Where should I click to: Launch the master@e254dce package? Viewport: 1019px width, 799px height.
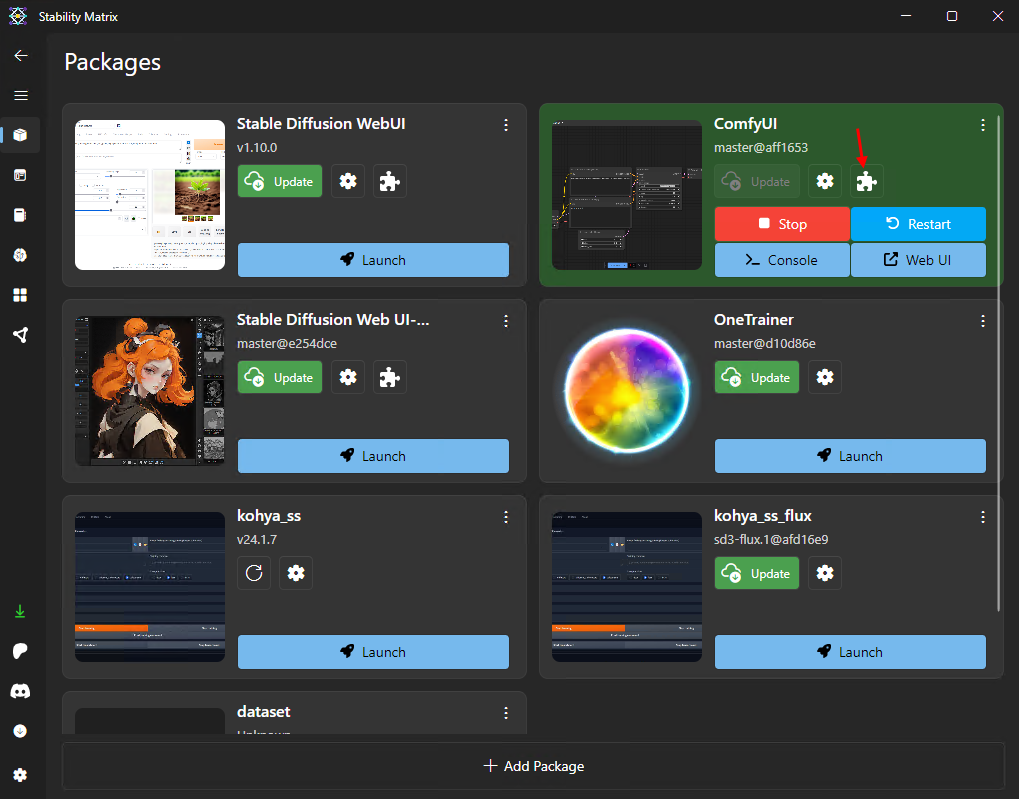click(x=373, y=456)
